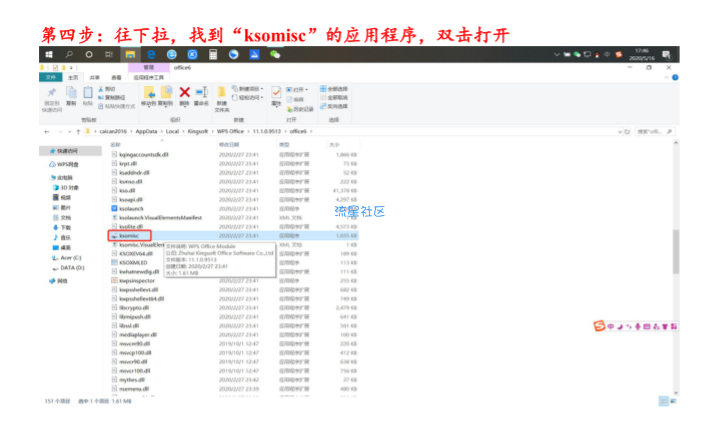Viewport: 719px width, 422px height.
Task: Switch to the Home ribbon tab
Action: tap(73, 78)
